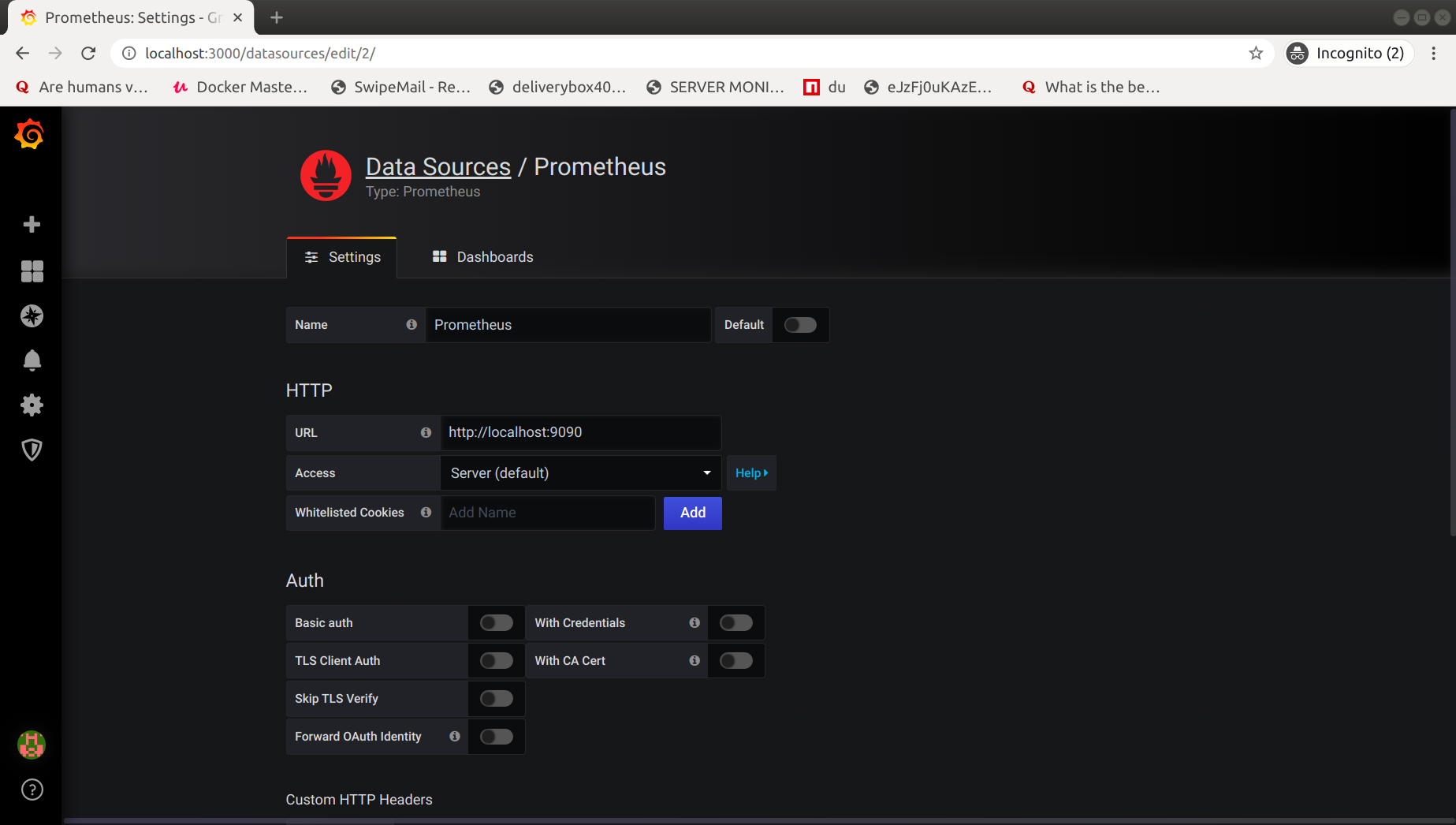Show info tooltip for With CA Cert

[x=694, y=661]
